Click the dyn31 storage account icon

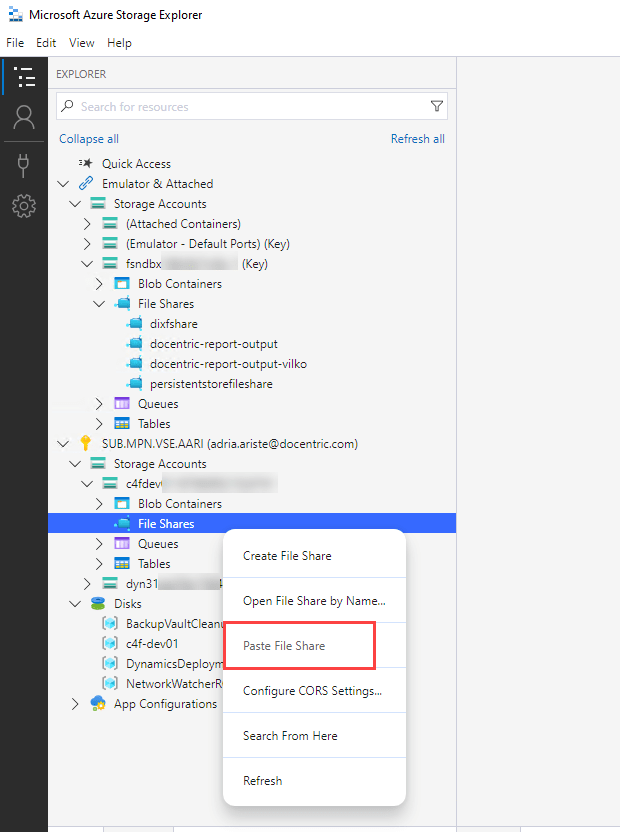110,583
